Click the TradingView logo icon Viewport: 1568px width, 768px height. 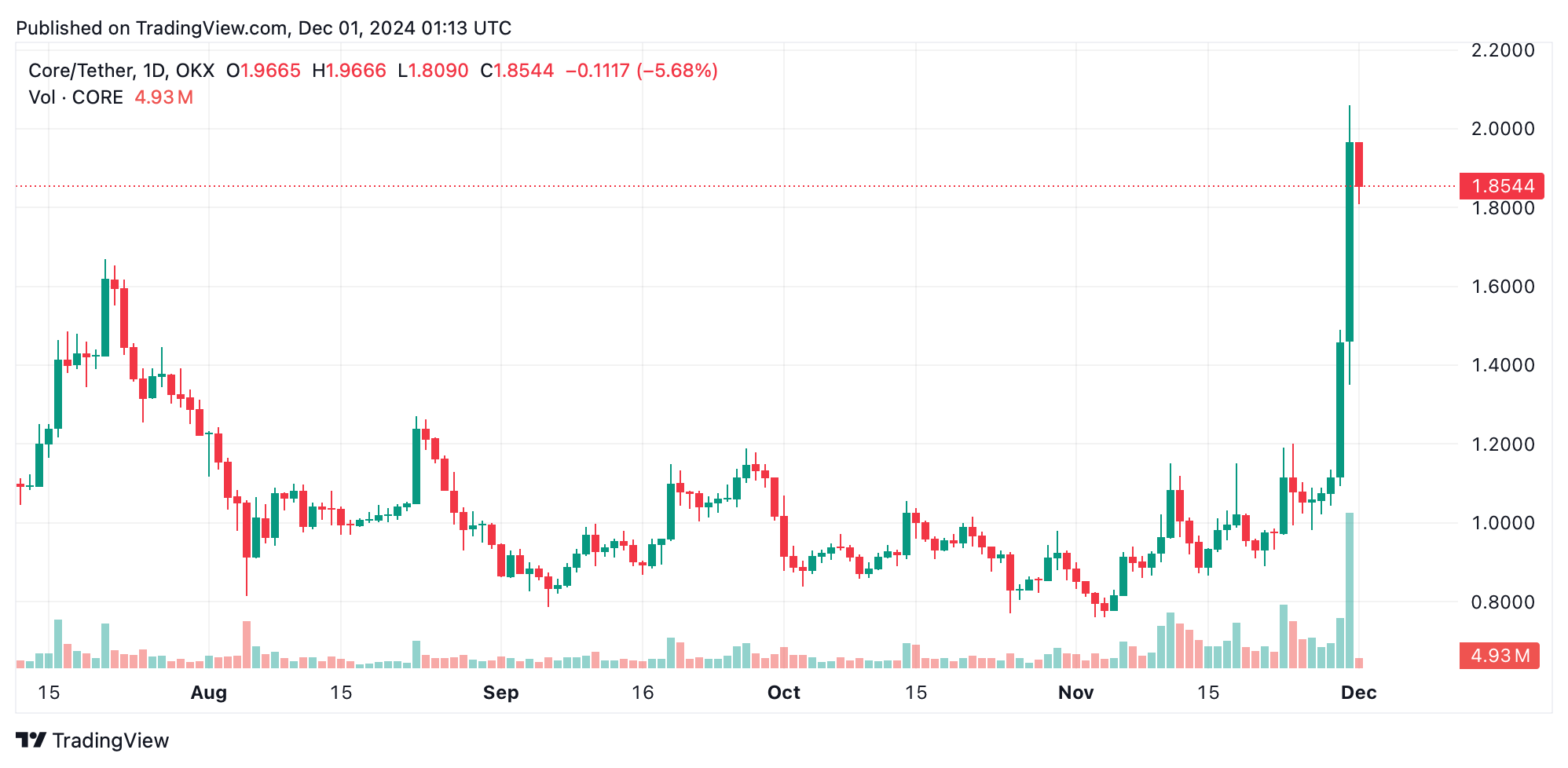pyautogui.click(x=31, y=740)
